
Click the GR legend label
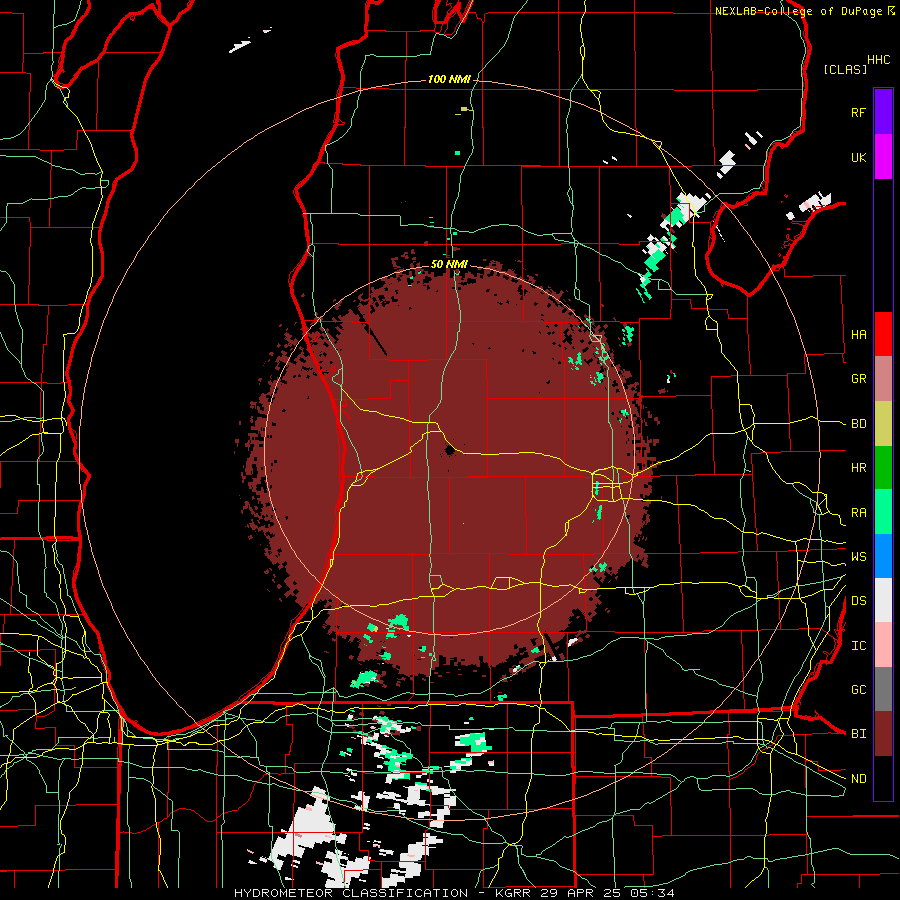pyautogui.click(x=858, y=379)
